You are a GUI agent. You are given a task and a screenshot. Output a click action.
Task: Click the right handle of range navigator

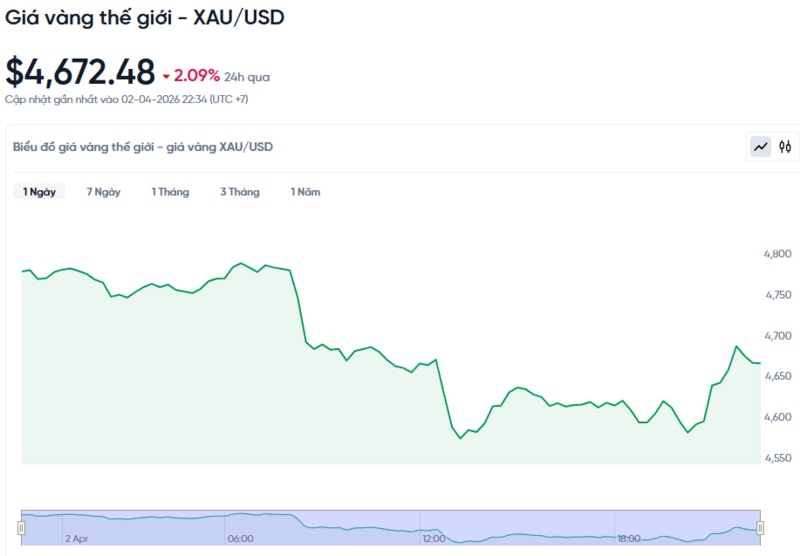(x=760, y=527)
